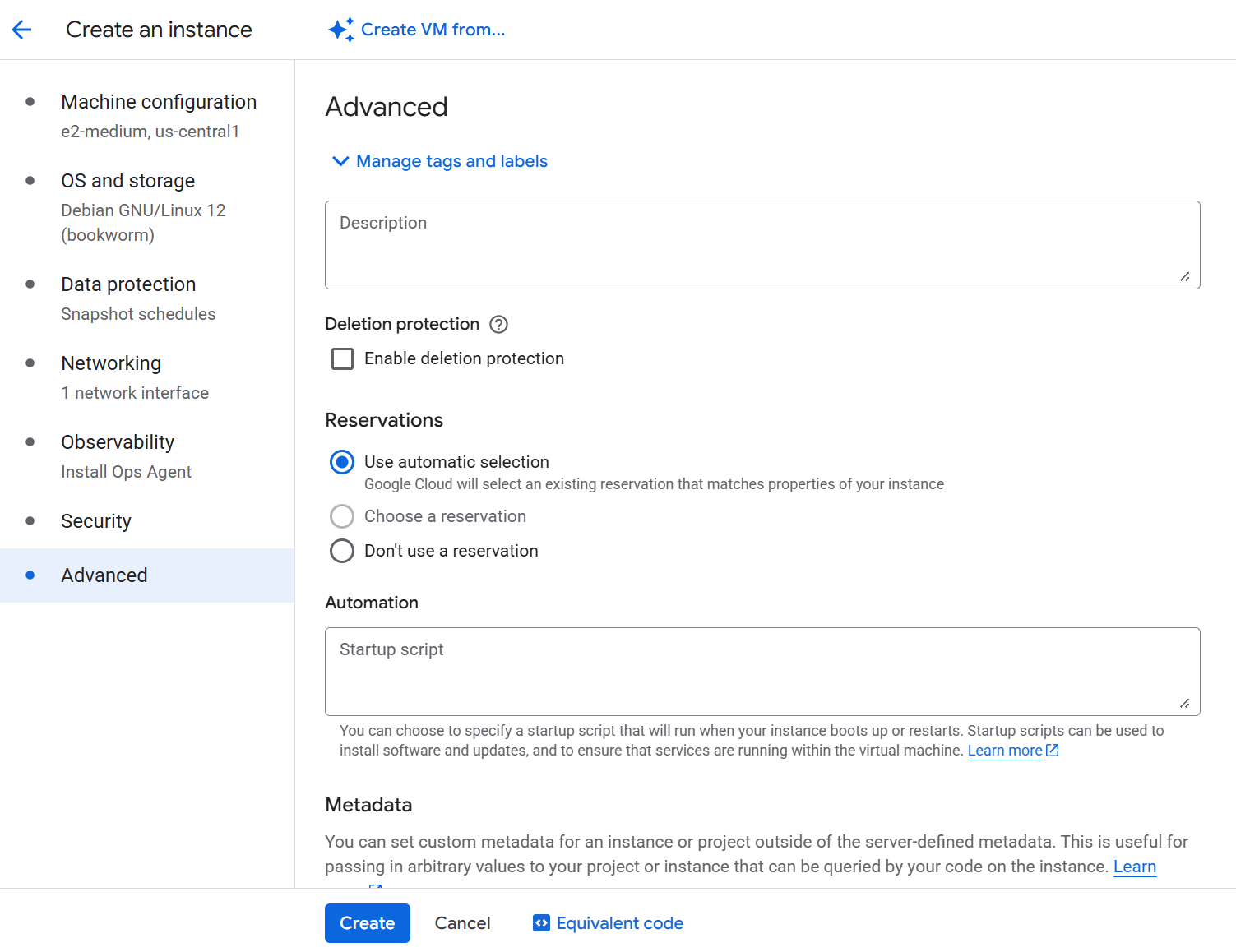
Task: Click the step dot beside Security
Action: click(30, 521)
